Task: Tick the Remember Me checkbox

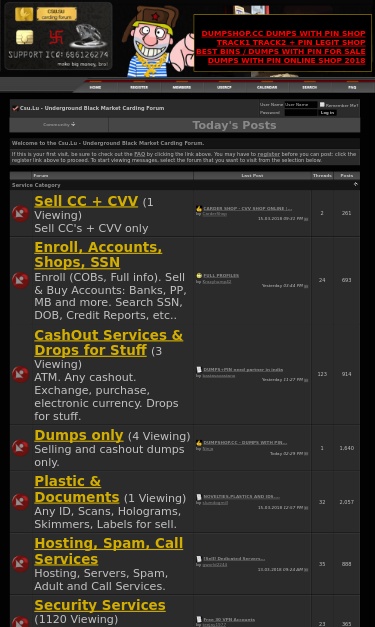Action: click(x=322, y=105)
